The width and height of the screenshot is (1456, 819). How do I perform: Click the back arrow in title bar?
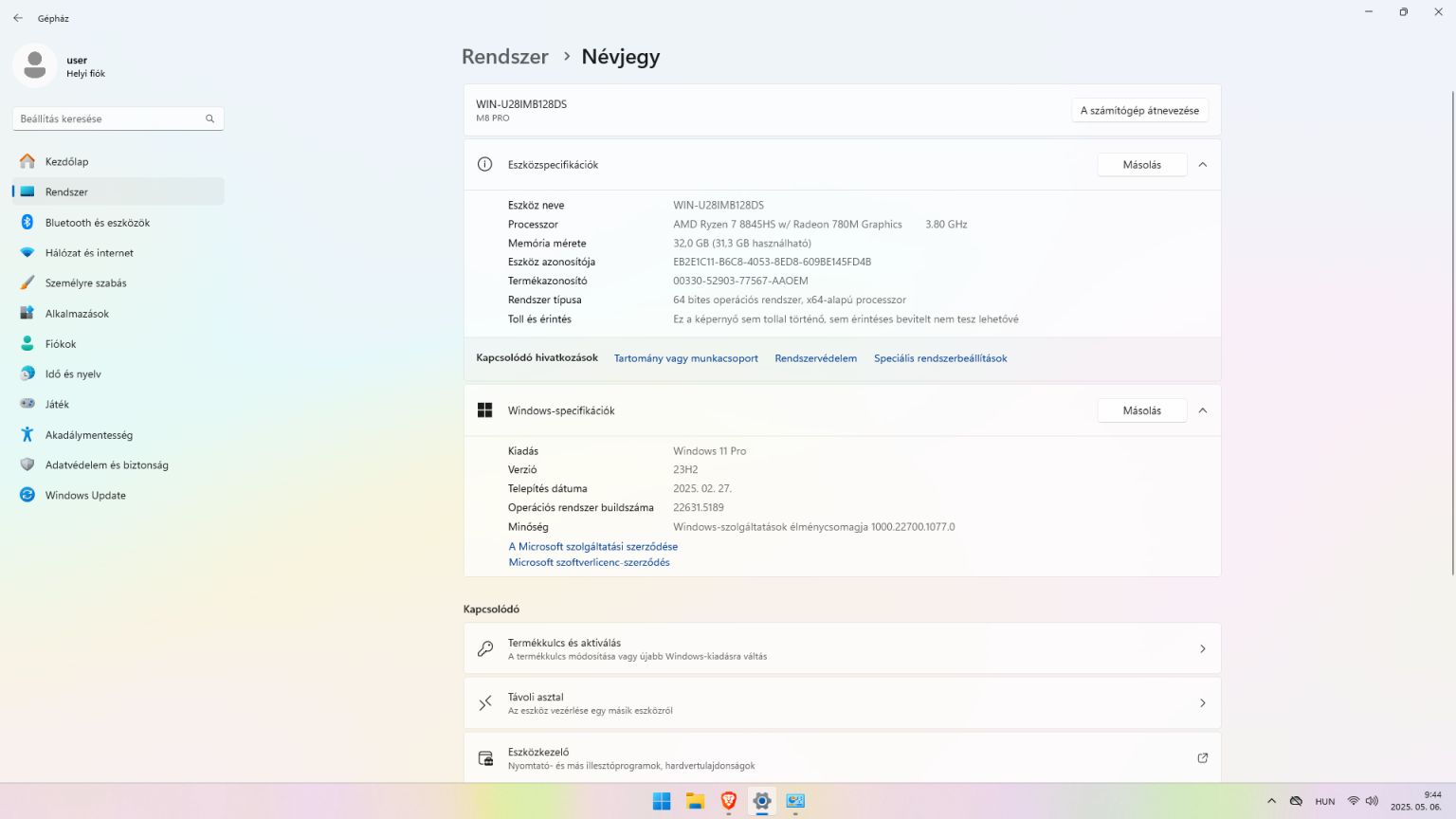pyautogui.click(x=18, y=18)
